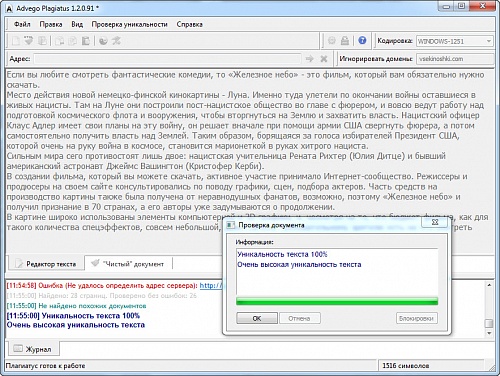Click the padlock icon in toolbar
The width and height of the screenshot is (500, 376).
345,41
